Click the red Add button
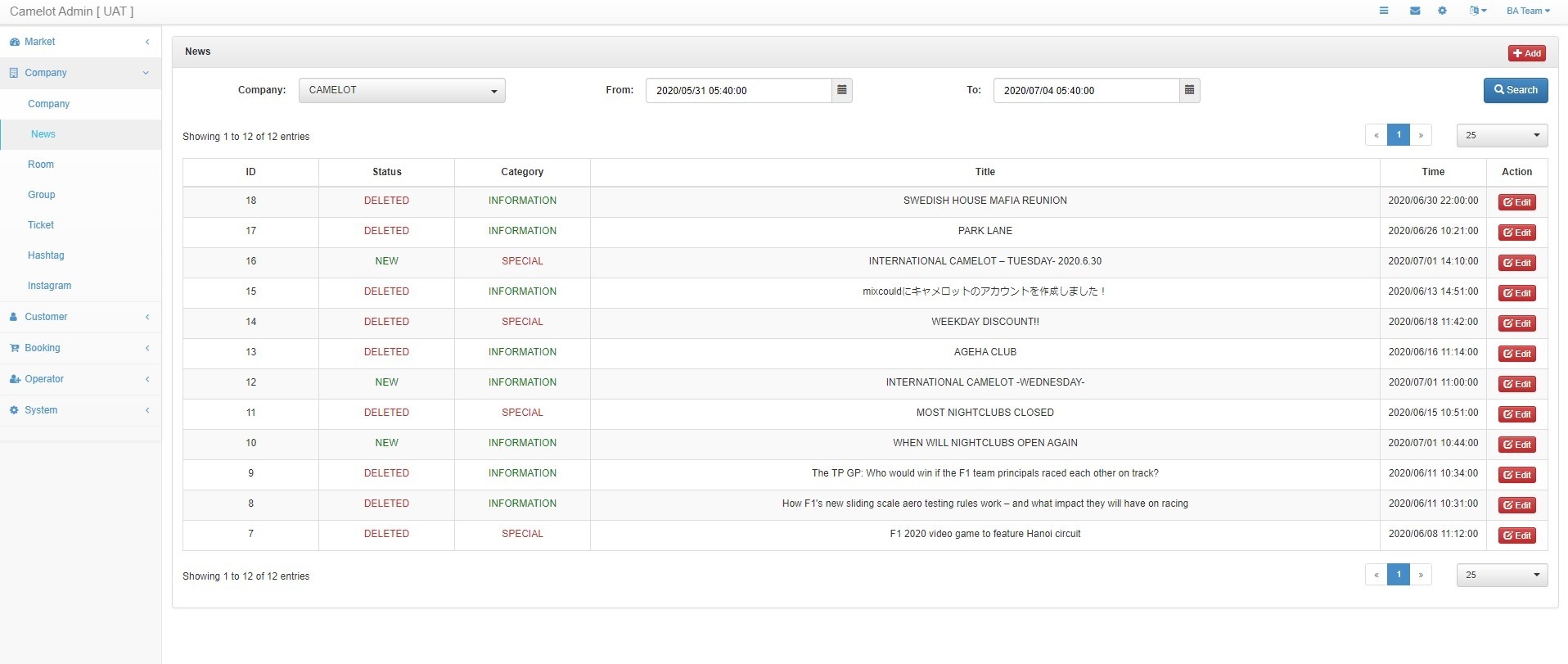The width and height of the screenshot is (1568, 664). click(1526, 53)
